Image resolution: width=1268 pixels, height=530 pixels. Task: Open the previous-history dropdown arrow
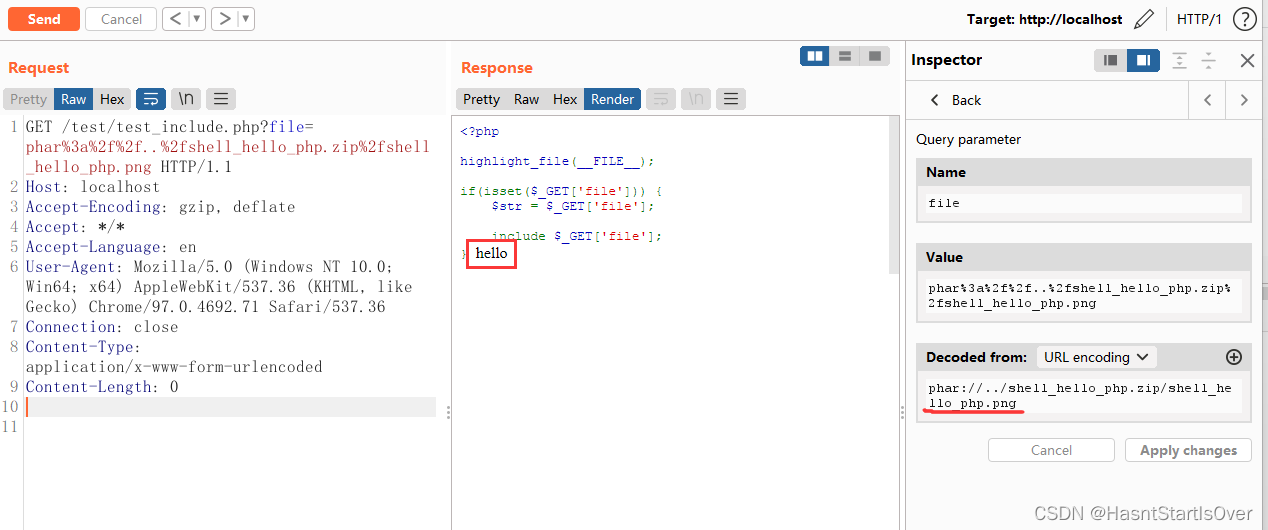tap(196, 19)
